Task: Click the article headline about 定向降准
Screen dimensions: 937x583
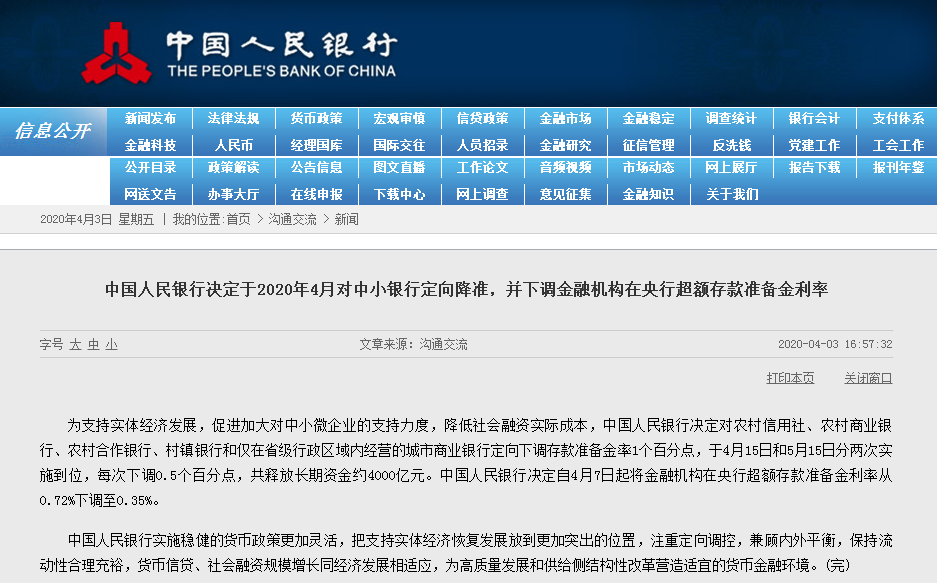Action: point(467,290)
